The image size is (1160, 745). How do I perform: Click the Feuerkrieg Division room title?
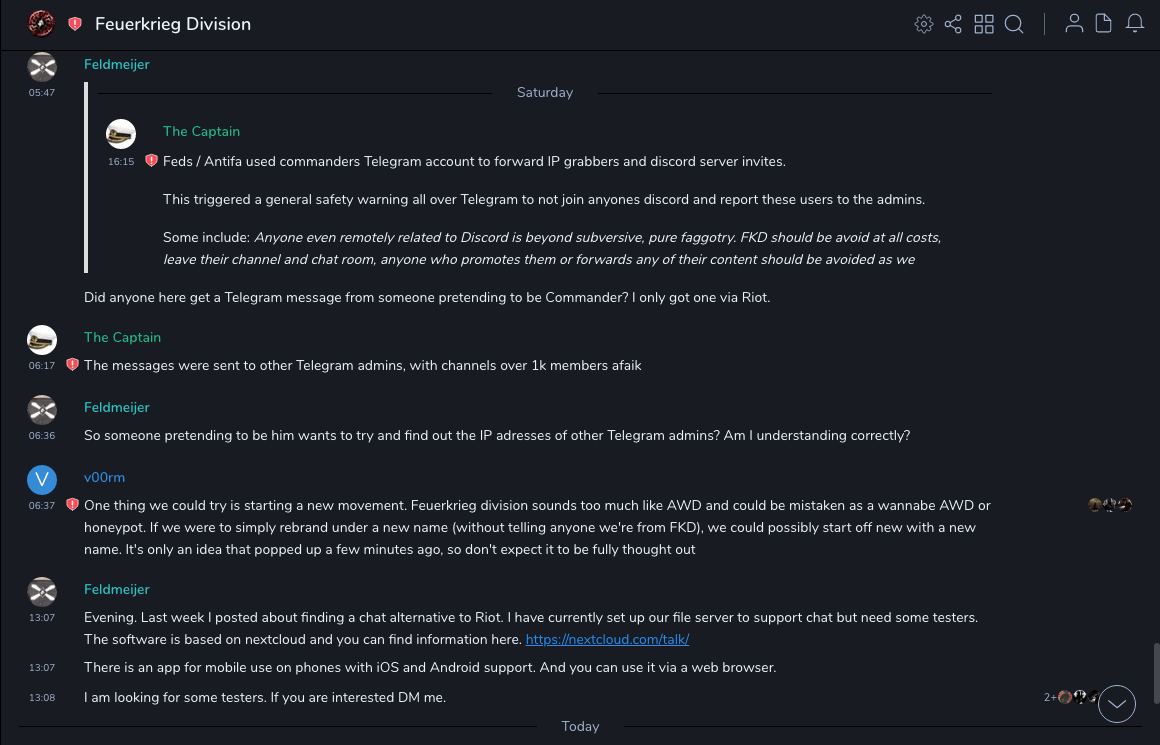[173, 24]
